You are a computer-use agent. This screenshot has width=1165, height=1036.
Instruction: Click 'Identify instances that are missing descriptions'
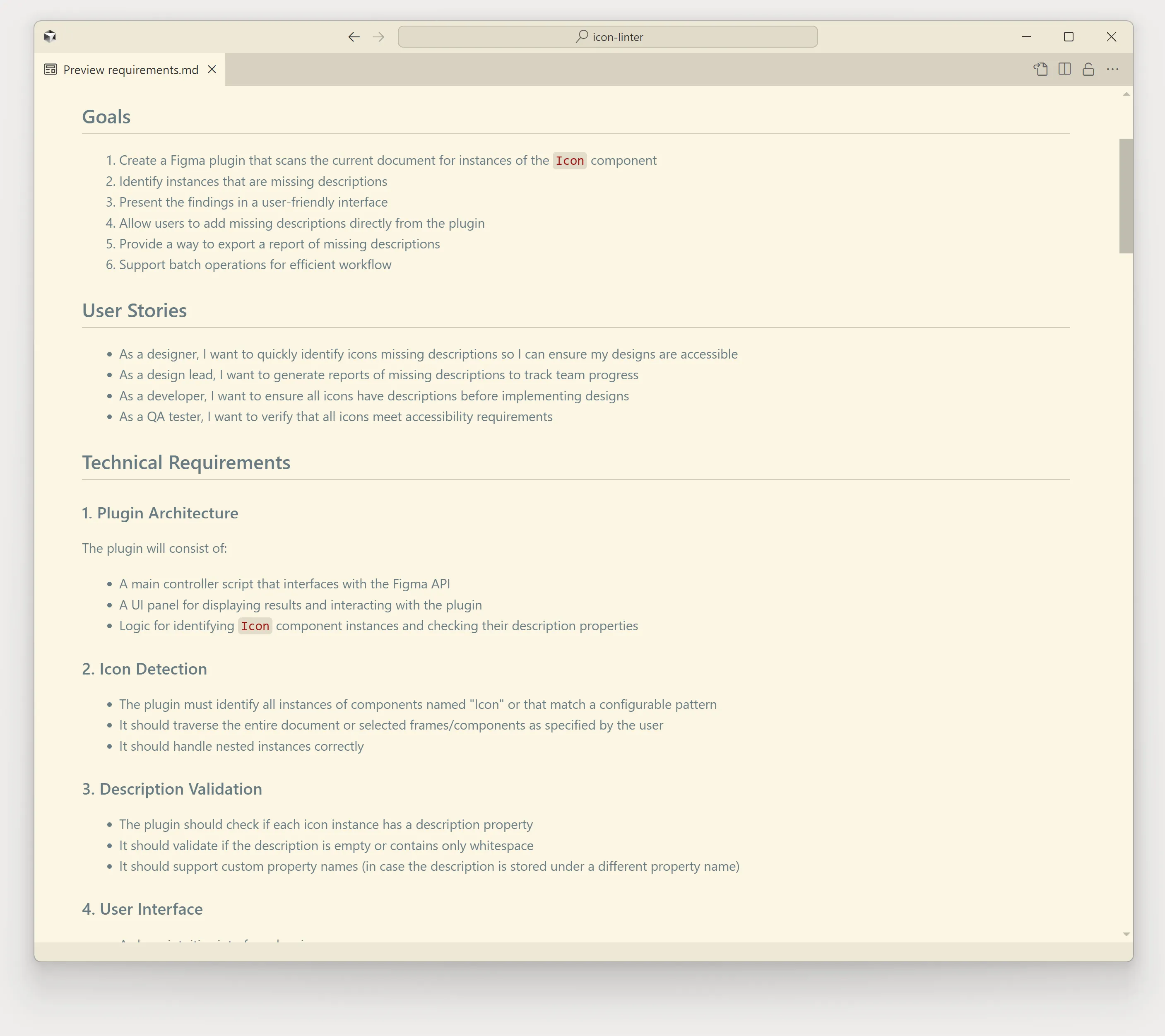point(253,181)
